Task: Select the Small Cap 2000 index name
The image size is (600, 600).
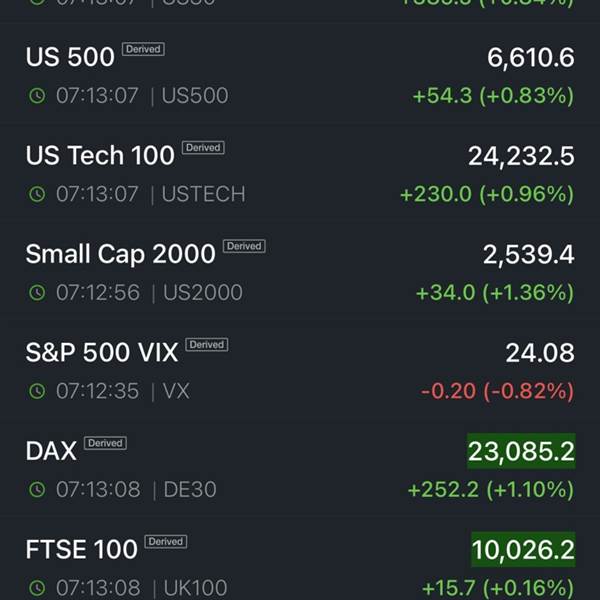Action: [x=120, y=254]
